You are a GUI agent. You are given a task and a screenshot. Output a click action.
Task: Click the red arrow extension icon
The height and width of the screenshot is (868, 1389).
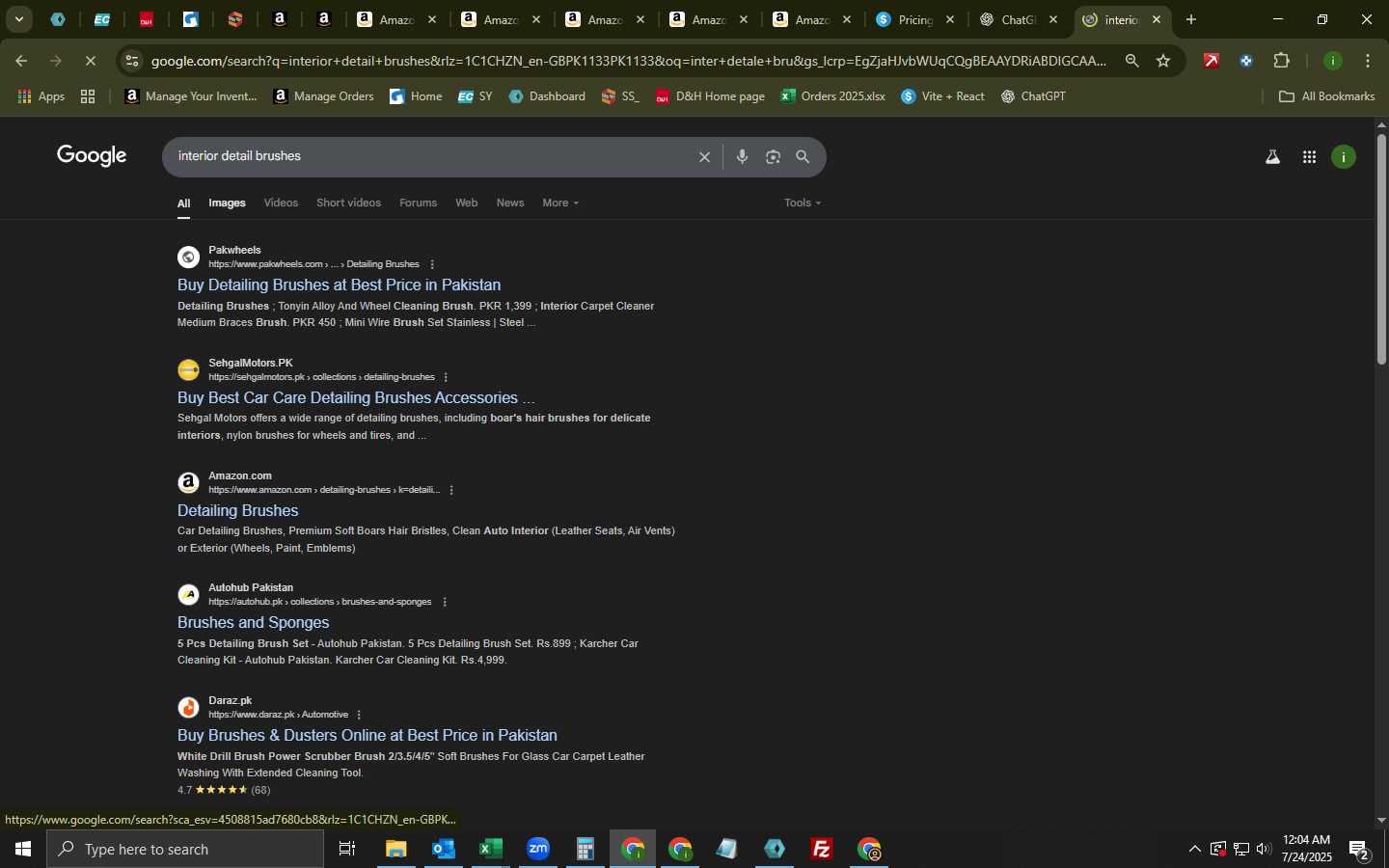coord(1212,61)
